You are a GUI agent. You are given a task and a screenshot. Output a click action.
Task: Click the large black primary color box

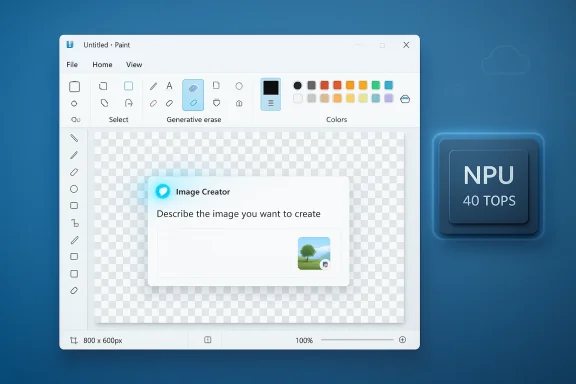click(x=271, y=88)
